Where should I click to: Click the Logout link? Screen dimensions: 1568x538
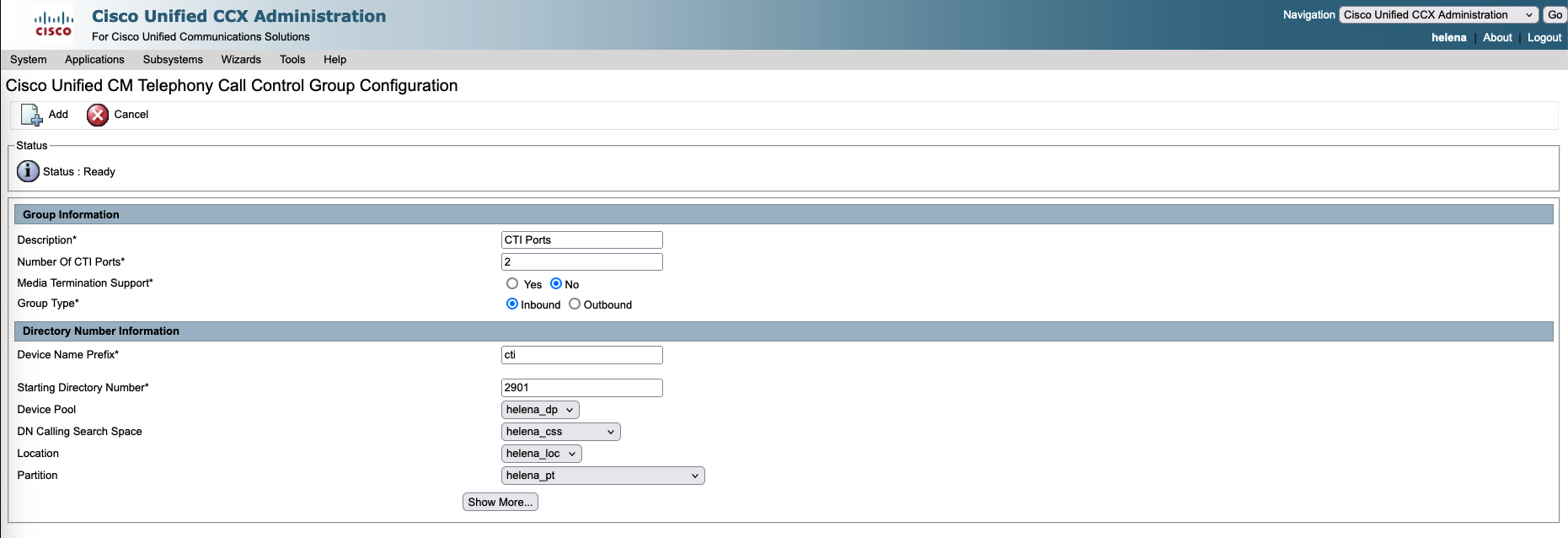[1544, 38]
